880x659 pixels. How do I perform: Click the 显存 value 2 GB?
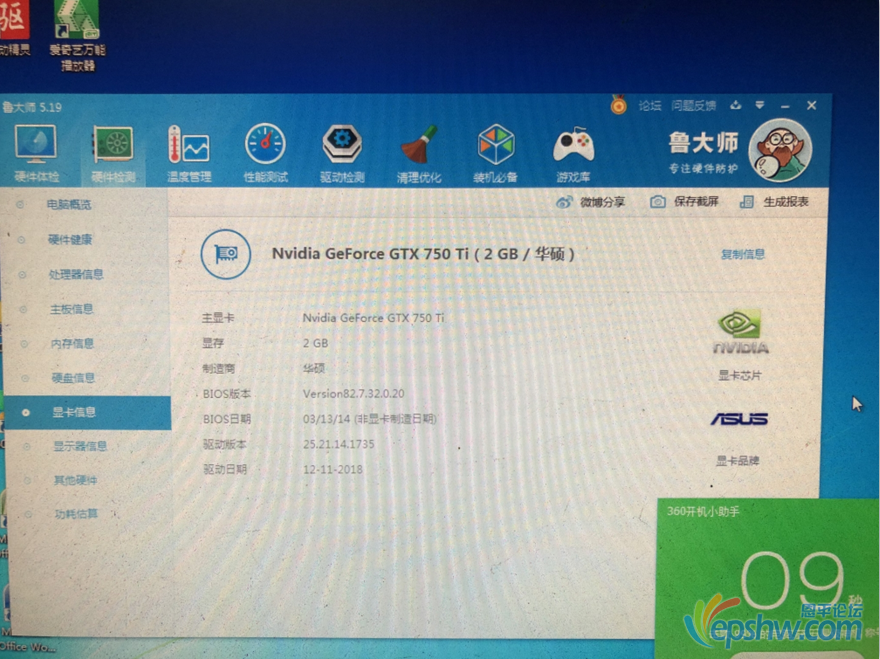(x=315, y=343)
